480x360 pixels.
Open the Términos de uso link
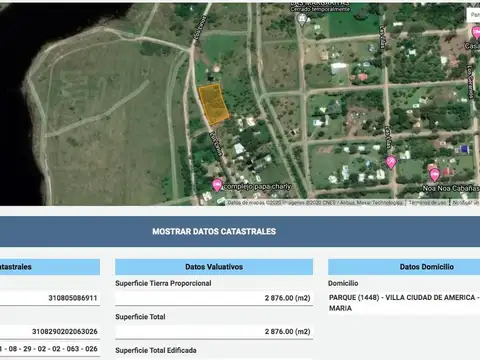[x=427, y=203]
